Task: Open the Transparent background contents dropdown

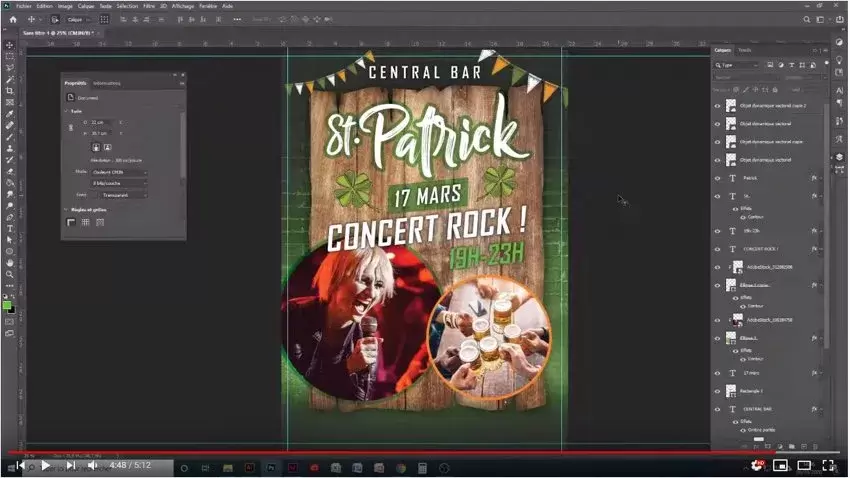Action: pyautogui.click(x=123, y=195)
